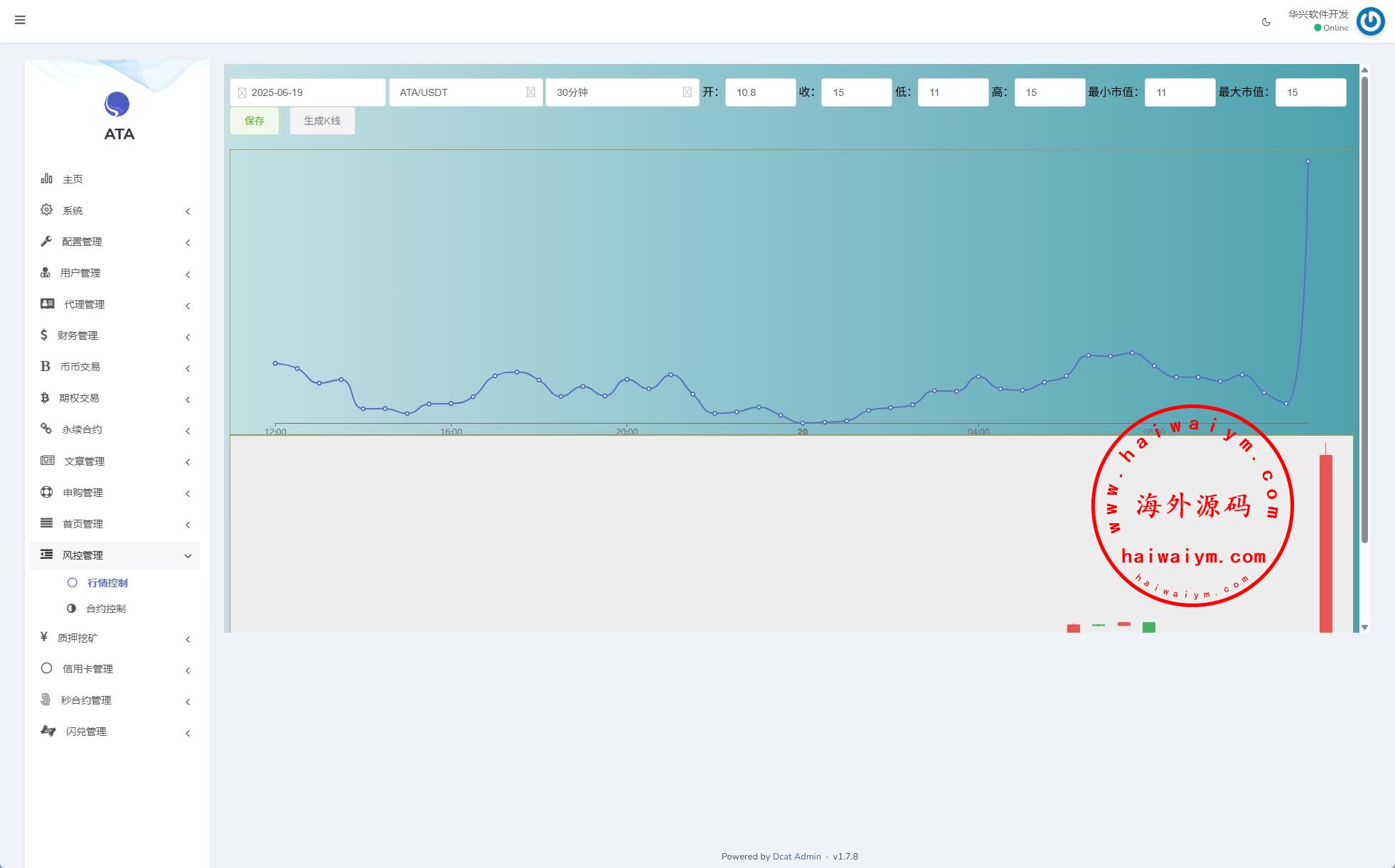Click the 系统 gear icon
1395x868 pixels.
click(46, 210)
